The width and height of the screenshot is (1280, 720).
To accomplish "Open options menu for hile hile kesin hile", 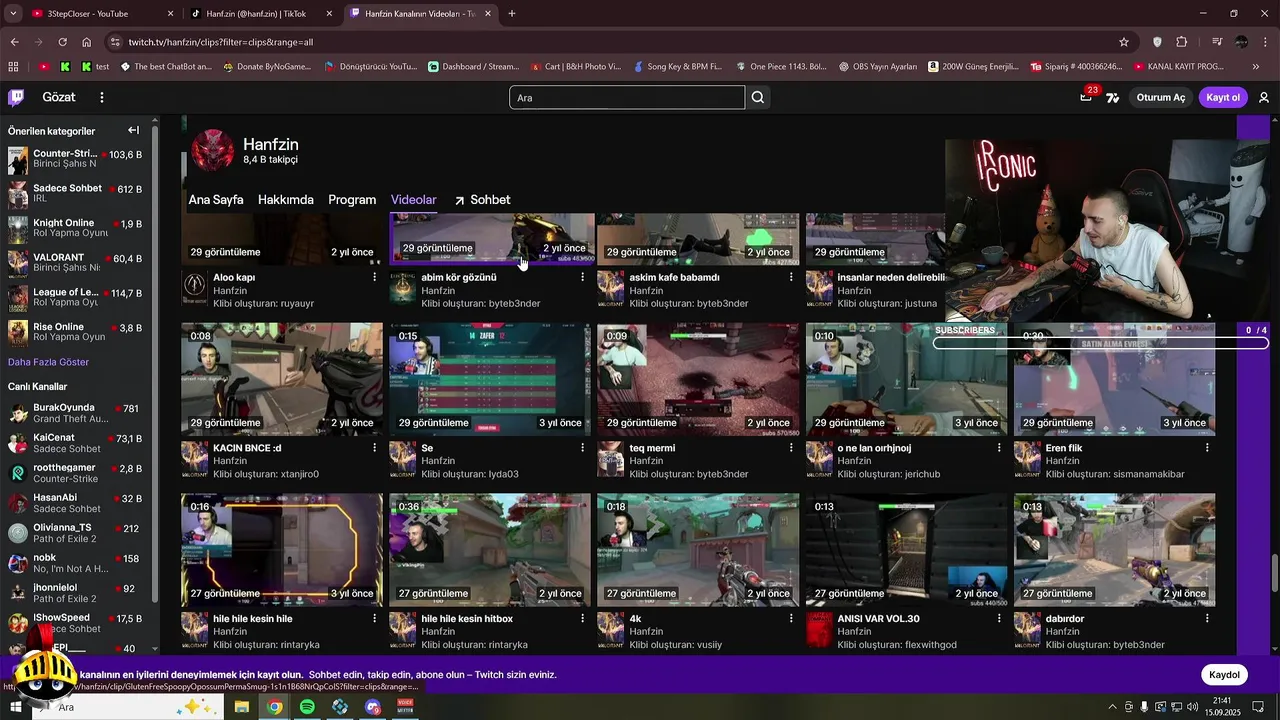I will point(374,619).
